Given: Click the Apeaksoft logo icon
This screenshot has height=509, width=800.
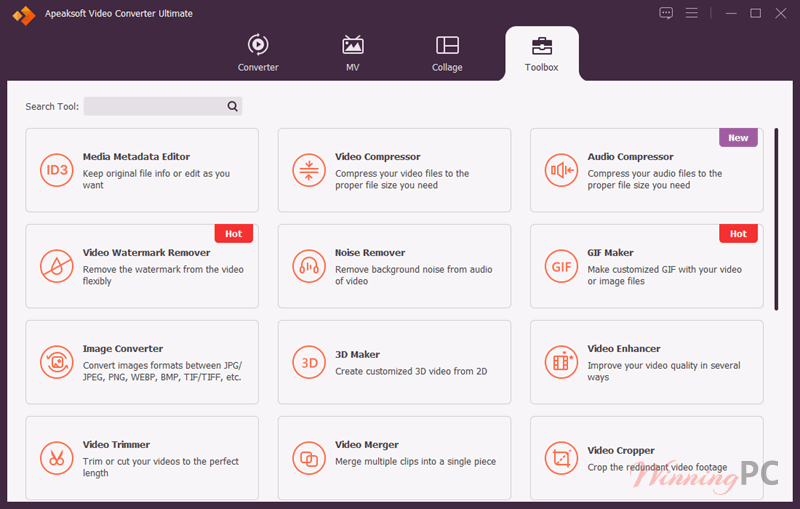Looking at the screenshot, I should (x=23, y=15).
